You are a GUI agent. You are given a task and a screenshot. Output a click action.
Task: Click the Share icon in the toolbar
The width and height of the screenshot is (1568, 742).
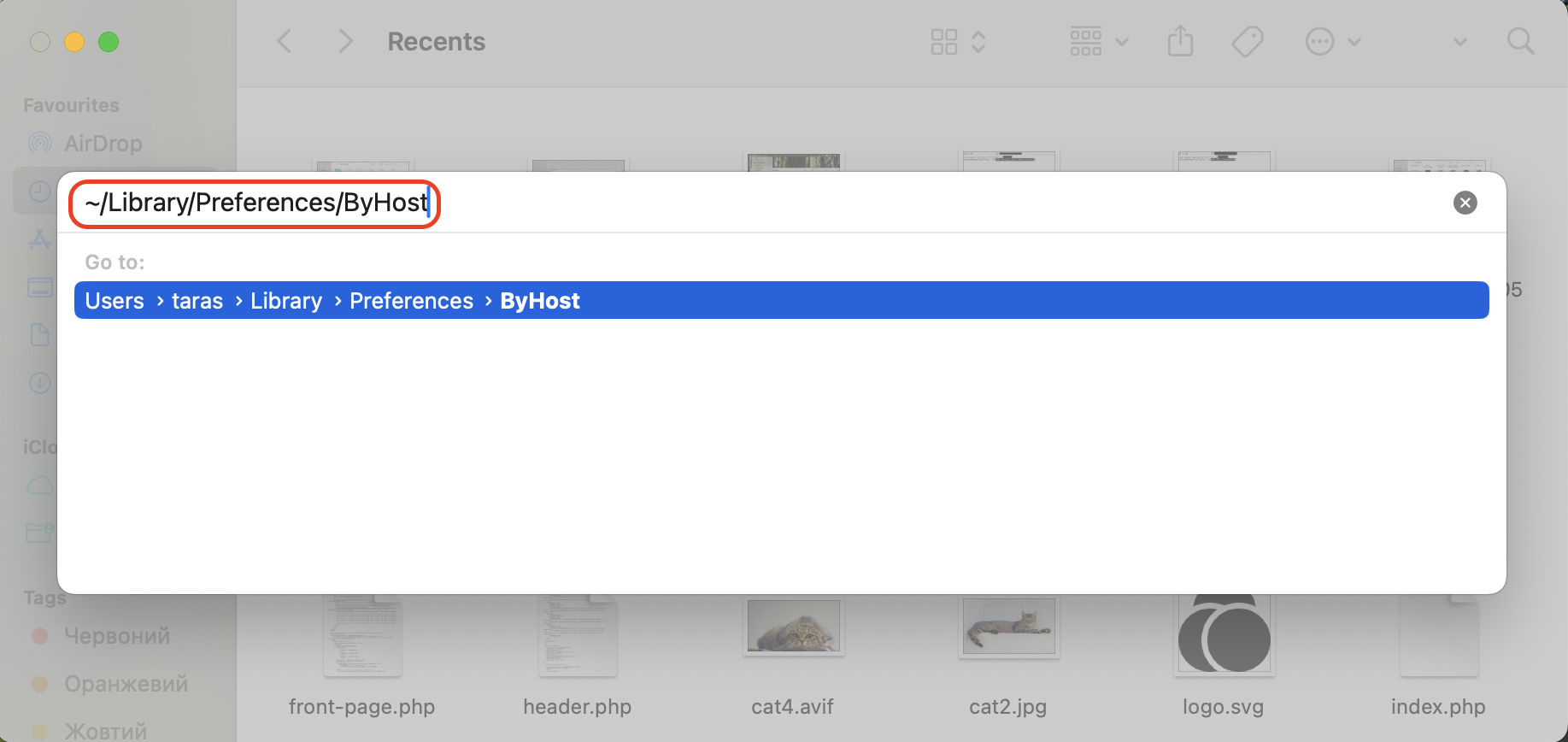tap(1180, 40)
